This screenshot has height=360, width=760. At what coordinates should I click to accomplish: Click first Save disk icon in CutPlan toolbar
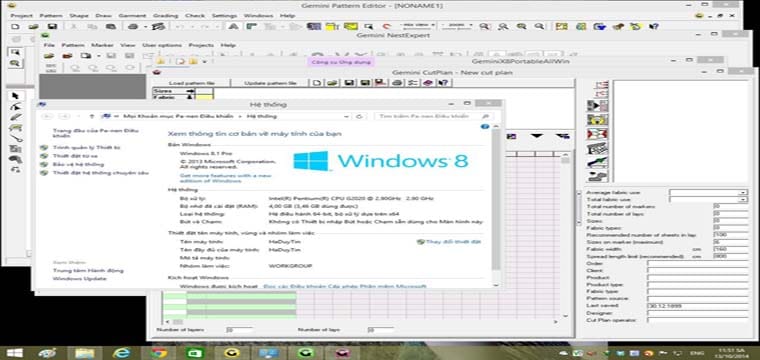pos(348,83)
